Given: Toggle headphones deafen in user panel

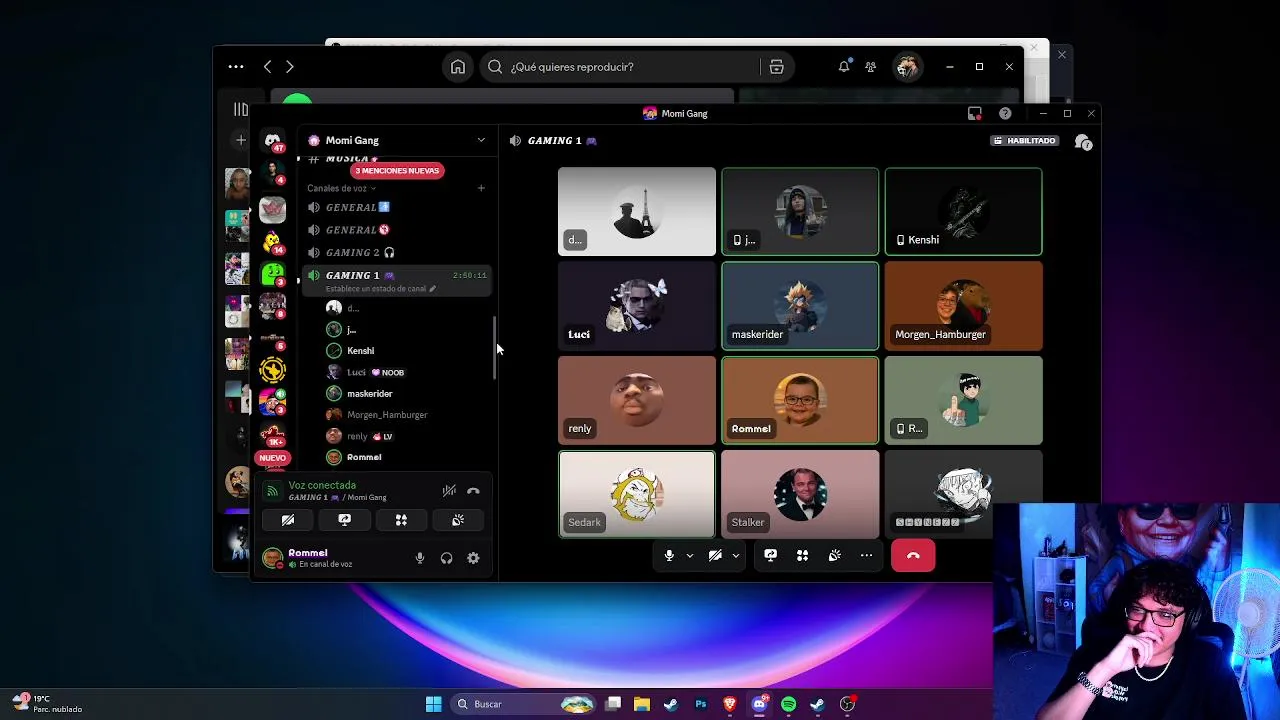Looking at the screenshot, I should [x=446, y=558].
